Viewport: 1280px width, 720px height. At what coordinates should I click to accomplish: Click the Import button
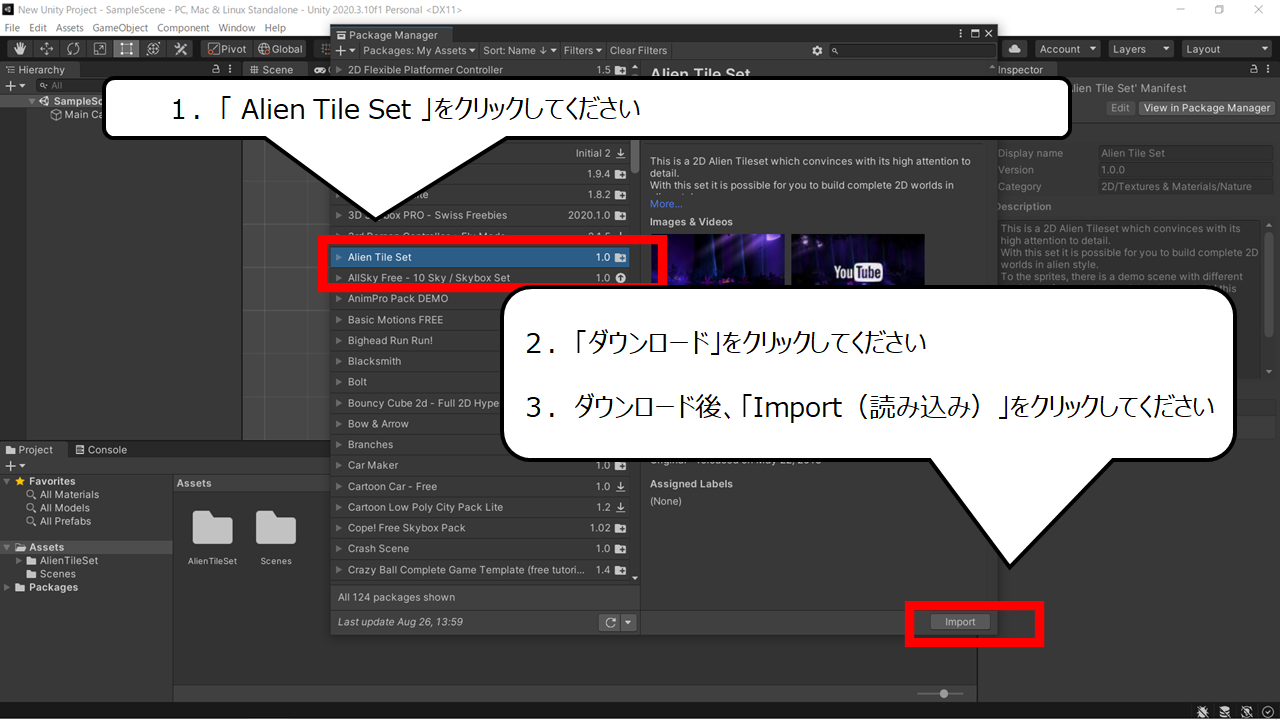(x=960, y=622)
